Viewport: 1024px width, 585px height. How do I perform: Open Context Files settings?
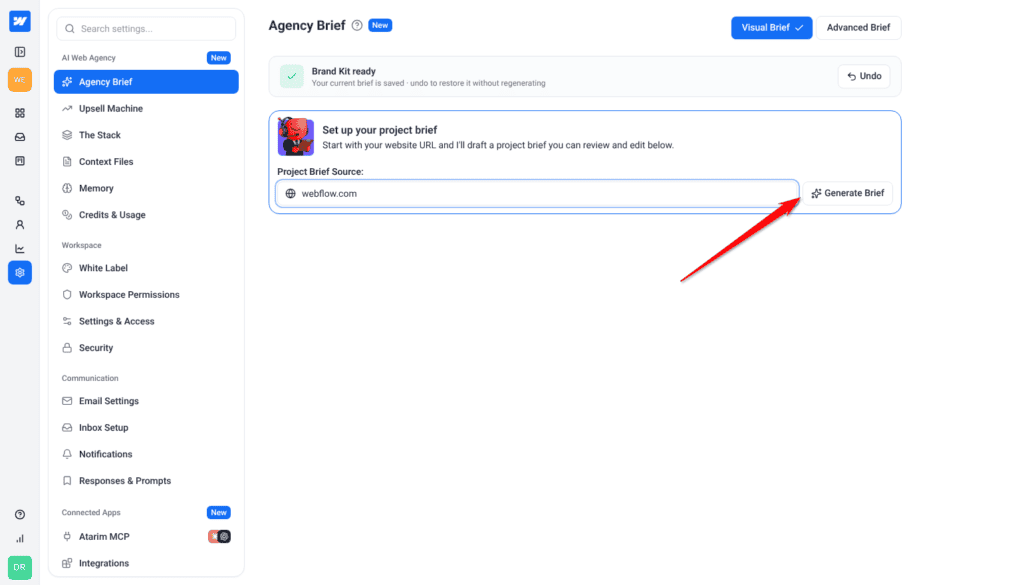coord(146,161)
